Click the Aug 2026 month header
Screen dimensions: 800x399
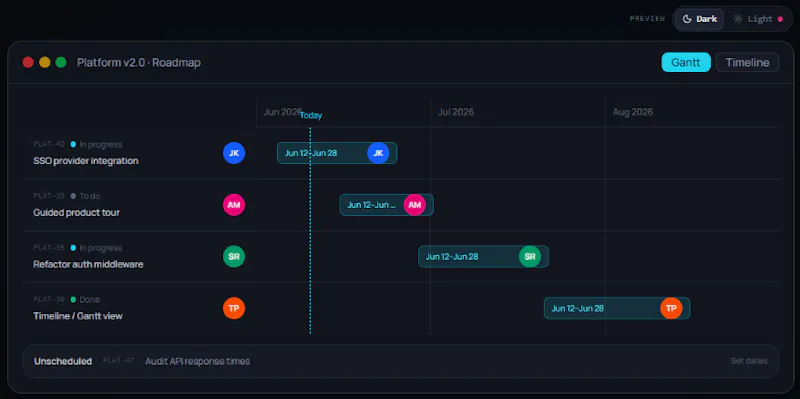click(633, 112)
